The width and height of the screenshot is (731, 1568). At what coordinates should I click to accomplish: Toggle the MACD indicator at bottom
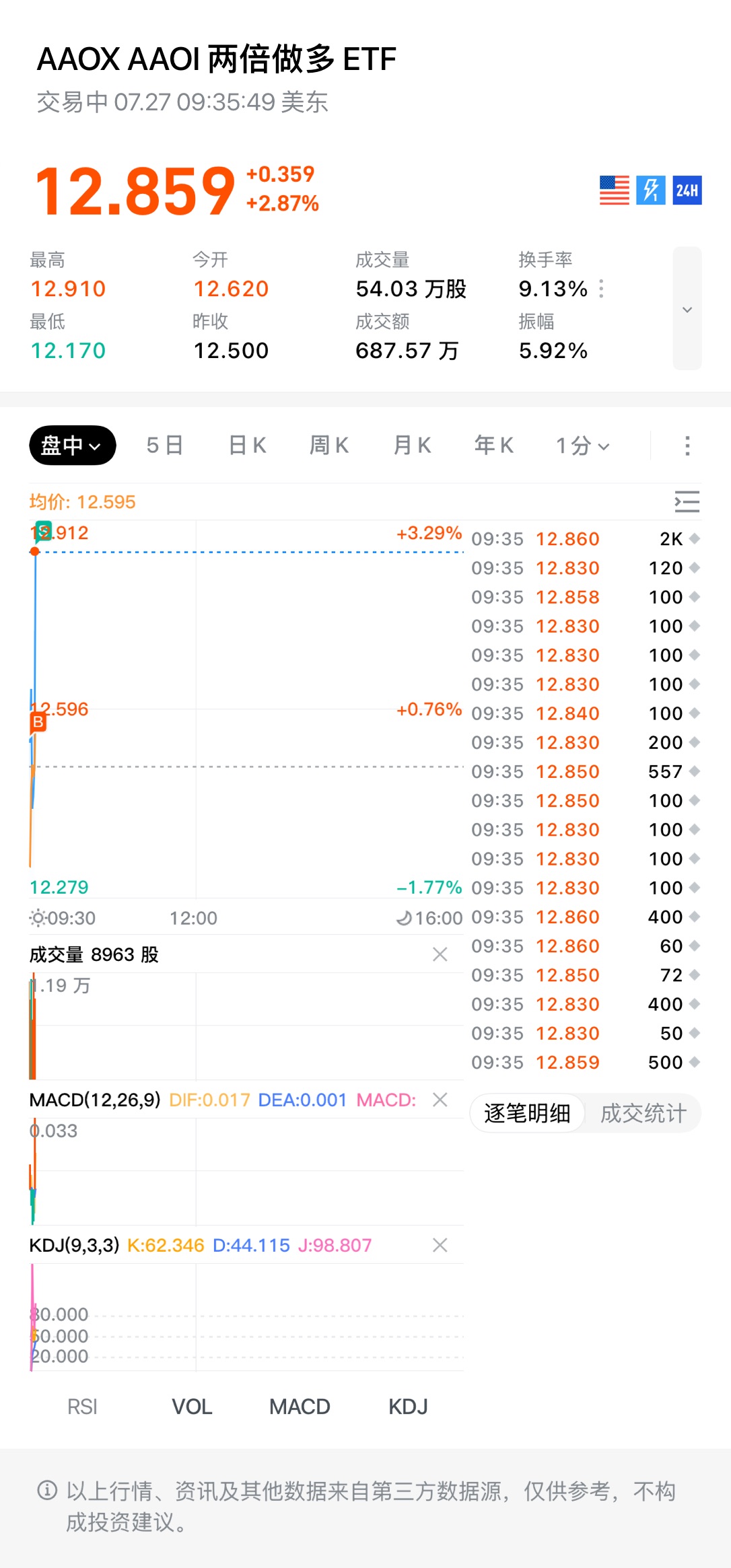[300, 1406]
